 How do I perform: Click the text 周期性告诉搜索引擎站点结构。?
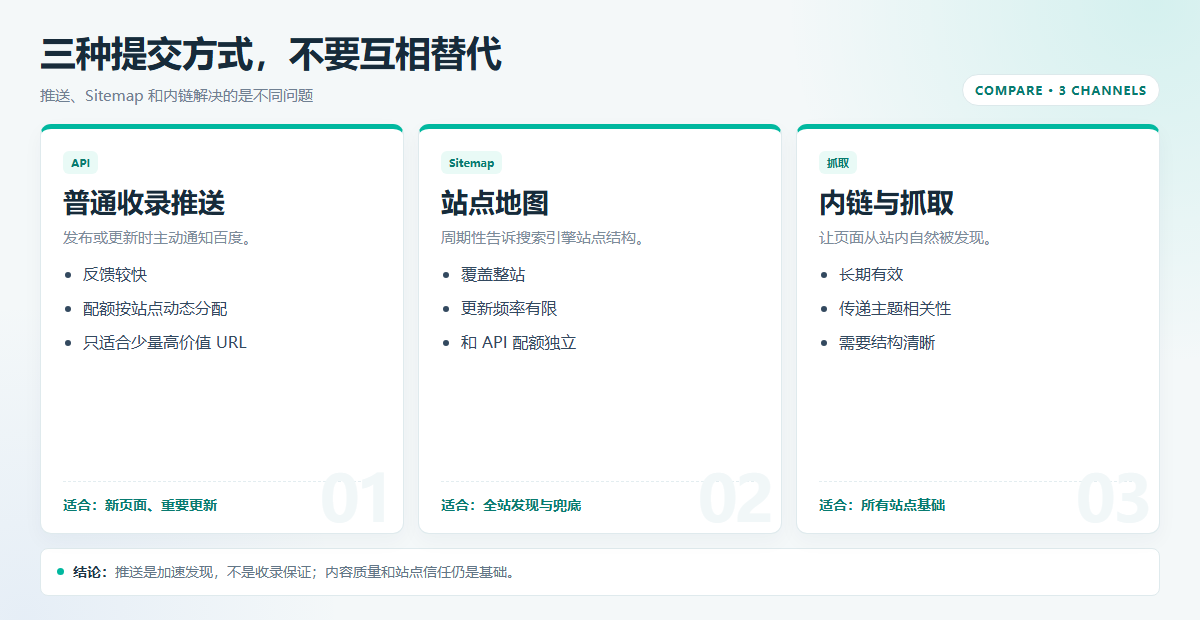545,238
